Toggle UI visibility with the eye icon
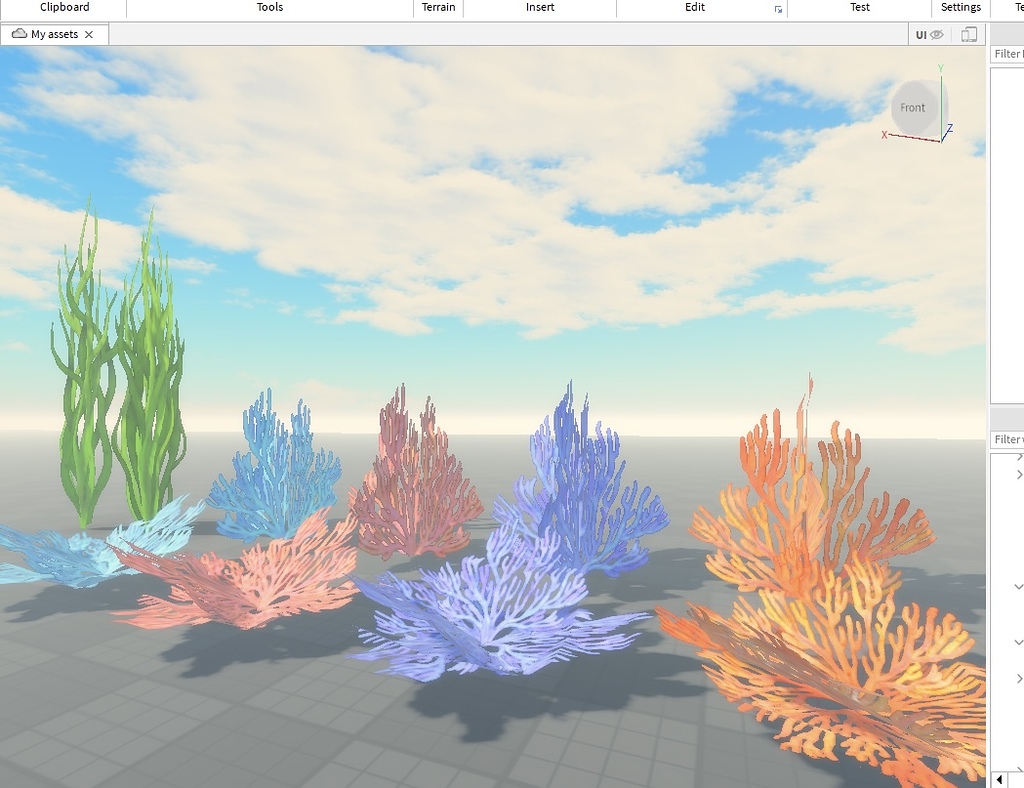 click(x=936, y=33)
